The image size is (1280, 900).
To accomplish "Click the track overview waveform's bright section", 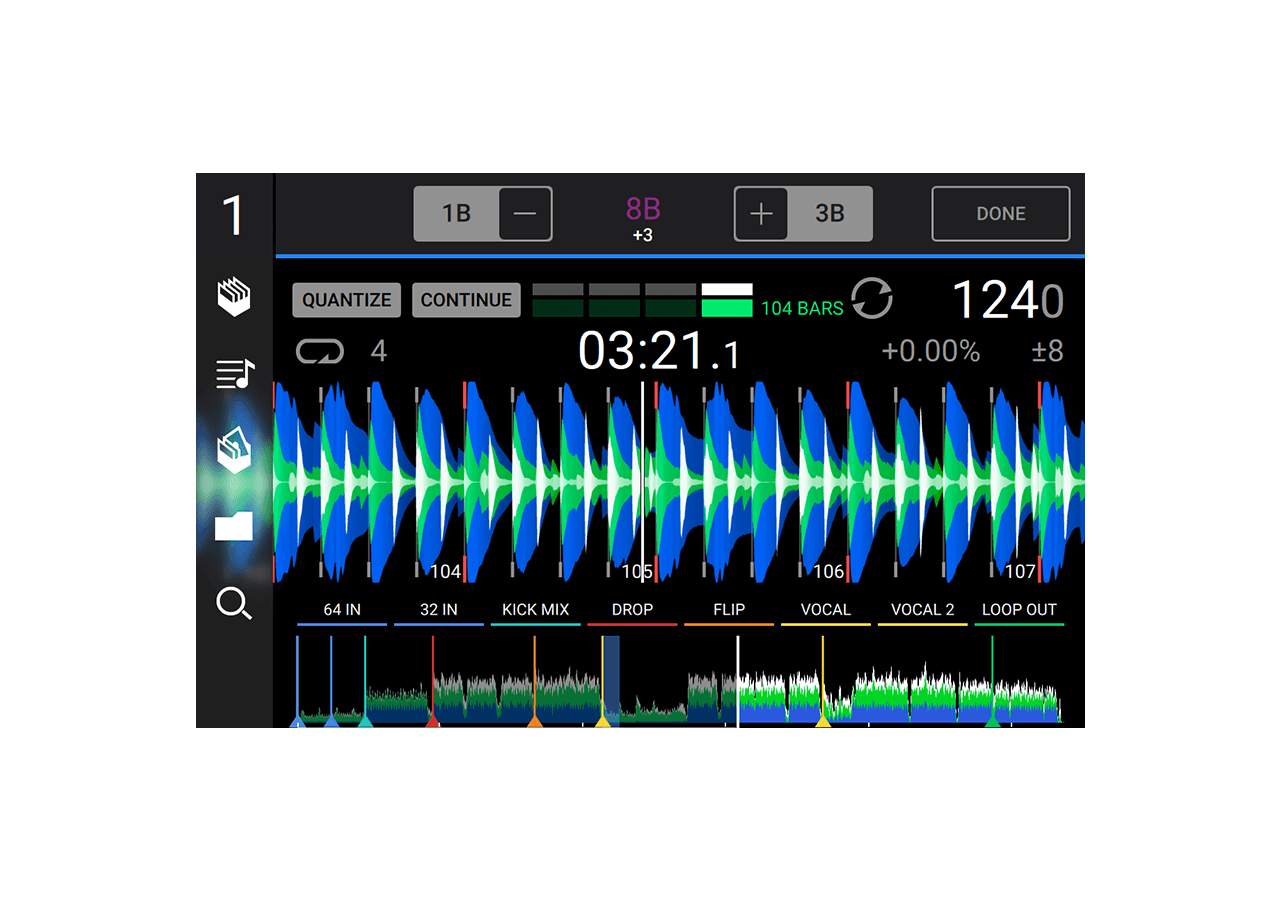I will pos(900,695).
